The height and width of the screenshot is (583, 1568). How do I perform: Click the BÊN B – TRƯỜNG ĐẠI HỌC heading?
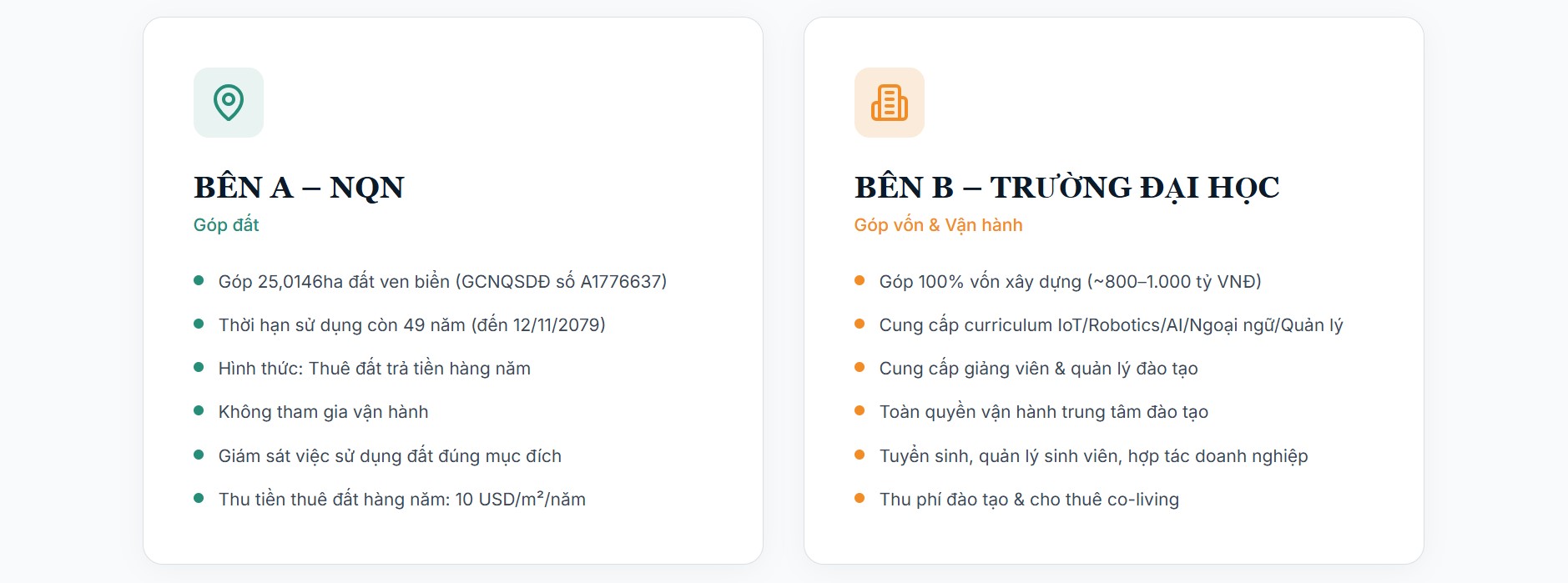pyautogui.click(x=1066, y=188)
